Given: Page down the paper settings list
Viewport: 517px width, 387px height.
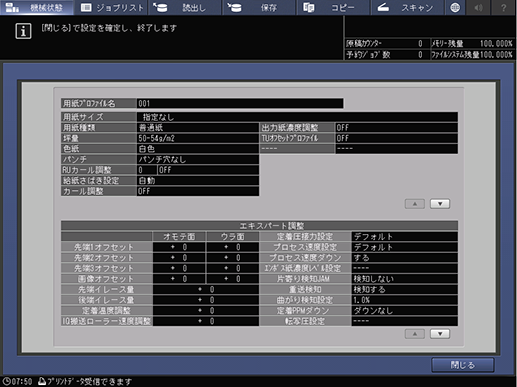Looking at the screenshot, I should pos(440,204).
